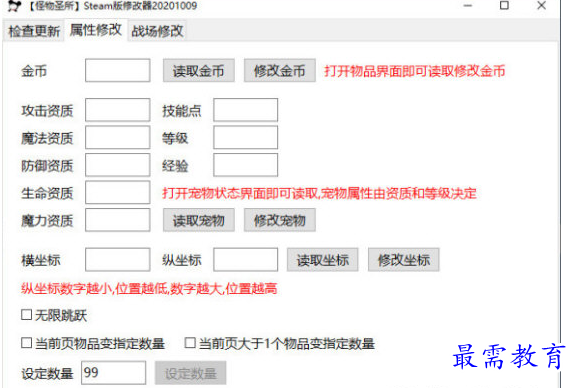
Task: Click the 设定数量 field containing 99
Action: (113, 373)
